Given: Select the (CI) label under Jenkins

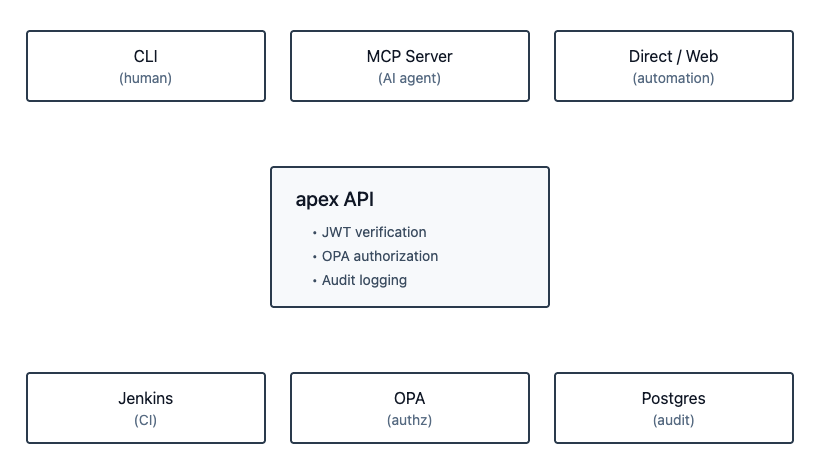Looking at the screenshot, I should tap(145, 420).
